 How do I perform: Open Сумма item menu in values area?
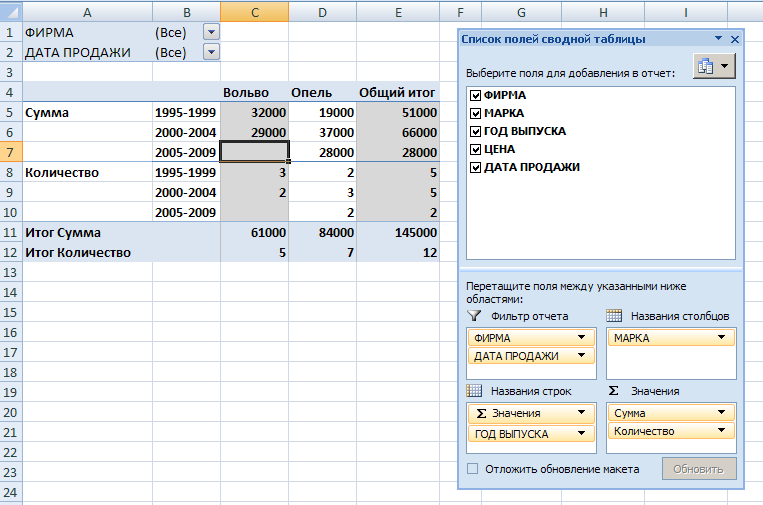pos(722,413)
